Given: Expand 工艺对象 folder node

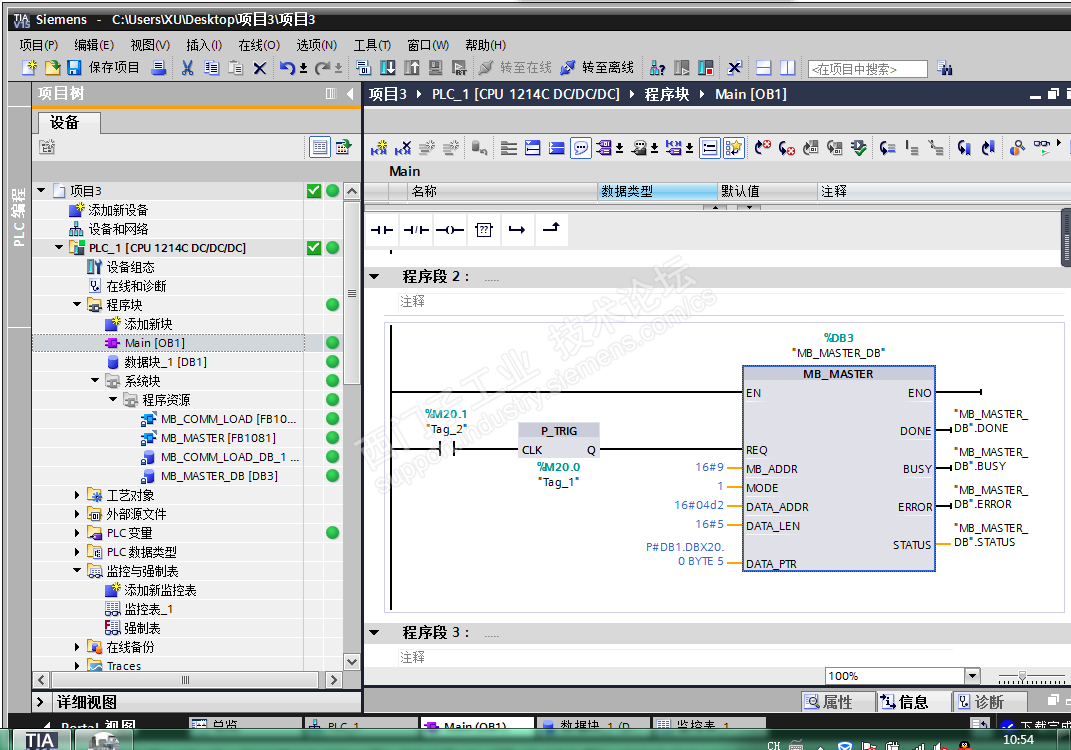Looking at the screenshot, I should [x=76, y=495].
